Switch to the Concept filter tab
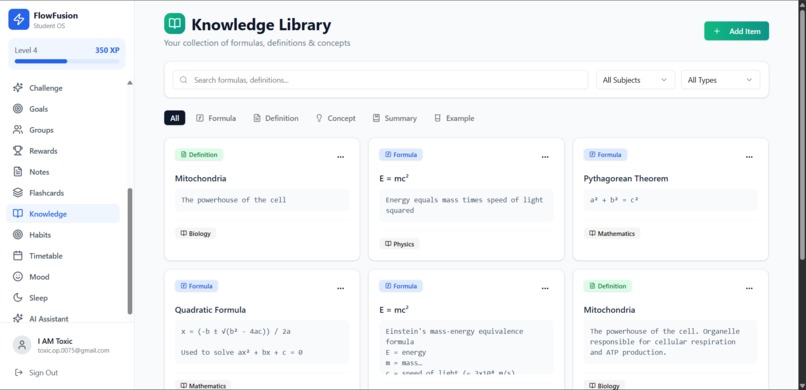This screenshot has width=806, height=390. click(335, 118)
